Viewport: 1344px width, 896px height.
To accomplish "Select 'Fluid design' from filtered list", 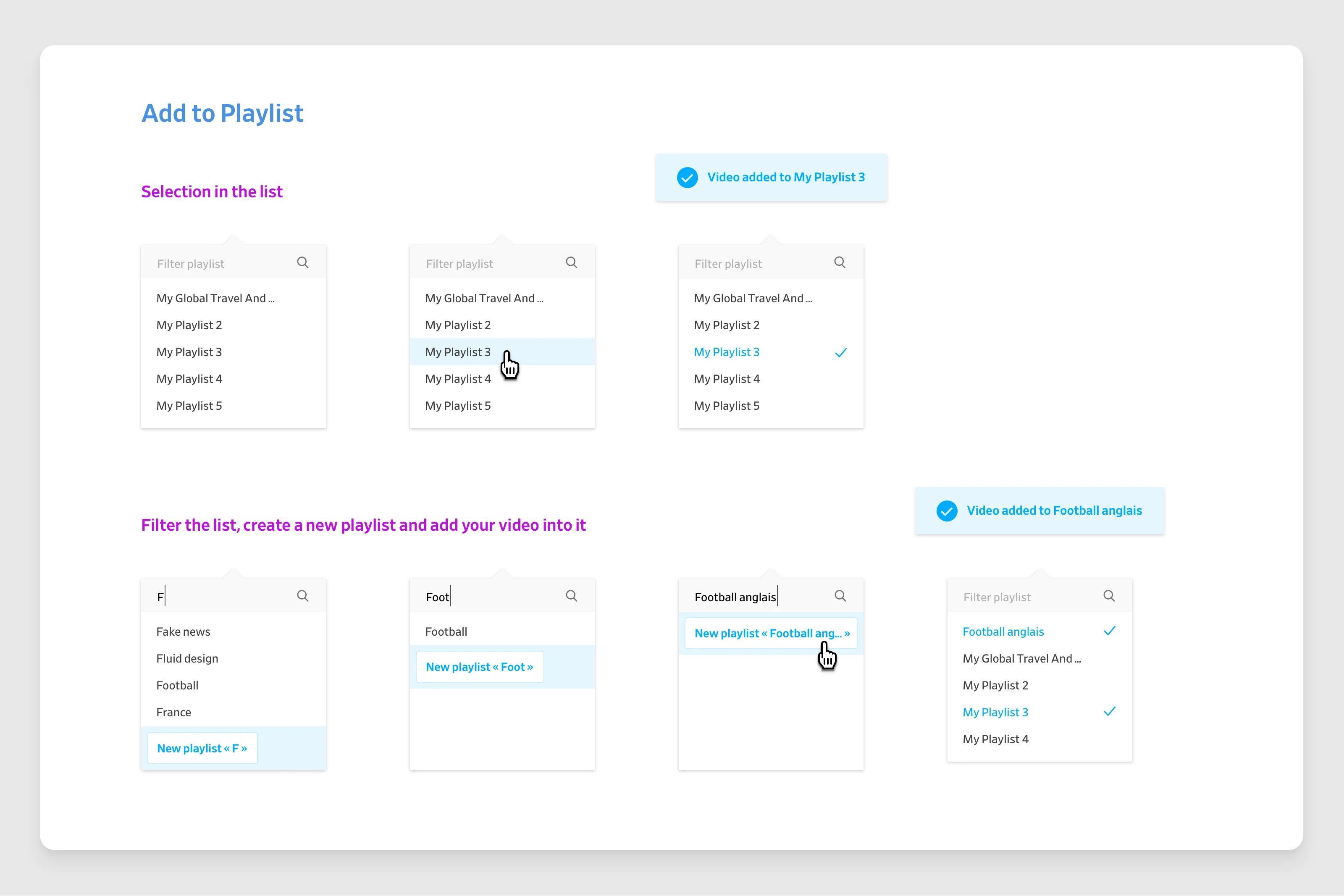I will point(187,658).
